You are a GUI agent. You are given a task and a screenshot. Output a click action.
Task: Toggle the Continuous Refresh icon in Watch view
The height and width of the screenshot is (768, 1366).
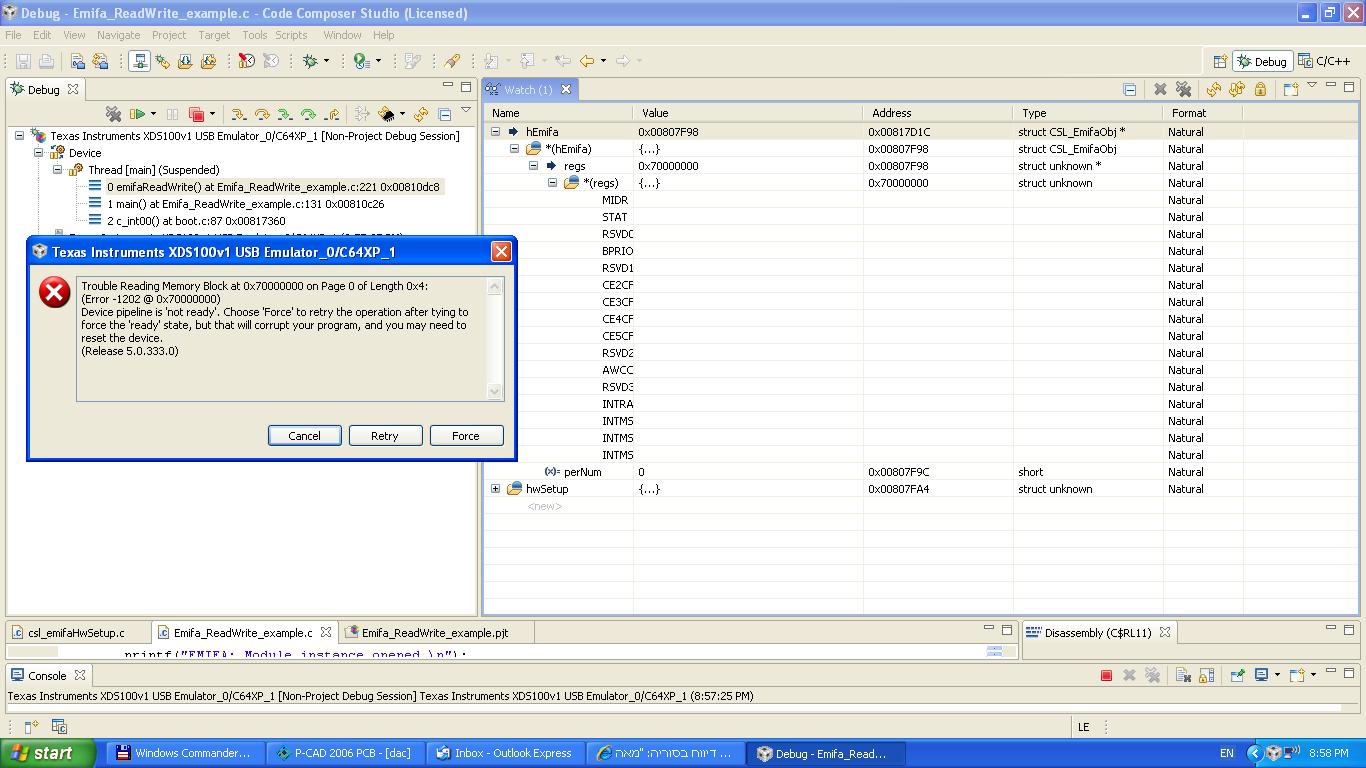tap(1236, 89)
